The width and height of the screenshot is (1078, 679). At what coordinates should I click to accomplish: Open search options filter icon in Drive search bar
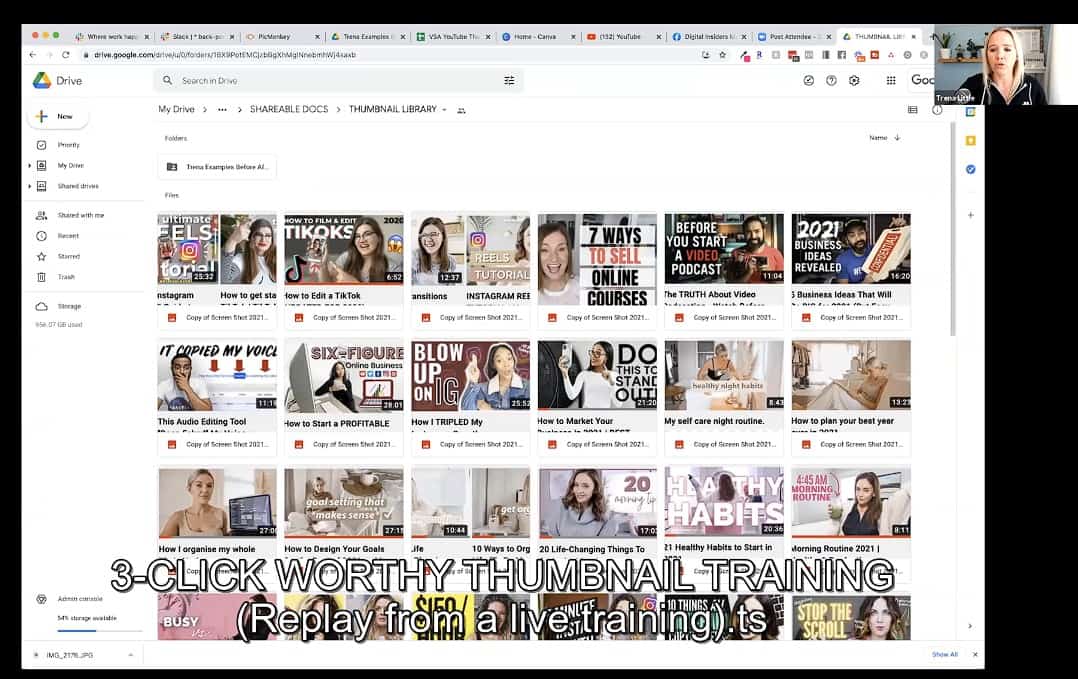pos(509,80)
